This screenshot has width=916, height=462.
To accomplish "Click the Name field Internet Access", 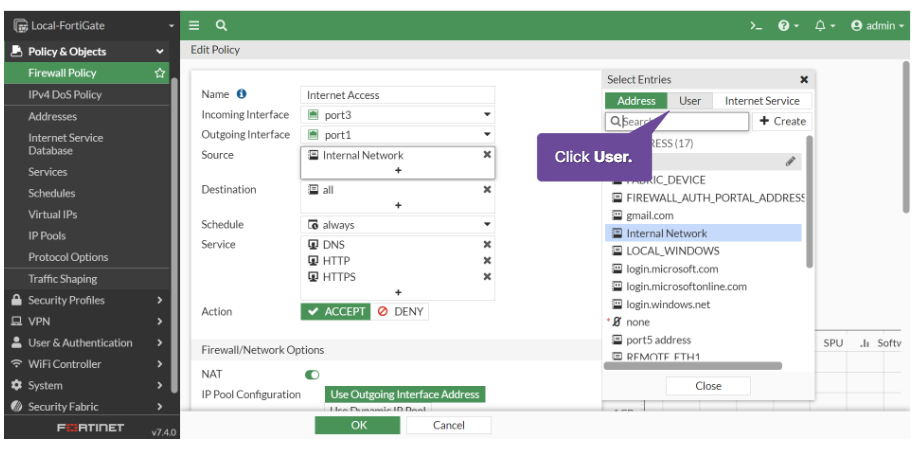I will click(398, 95).
